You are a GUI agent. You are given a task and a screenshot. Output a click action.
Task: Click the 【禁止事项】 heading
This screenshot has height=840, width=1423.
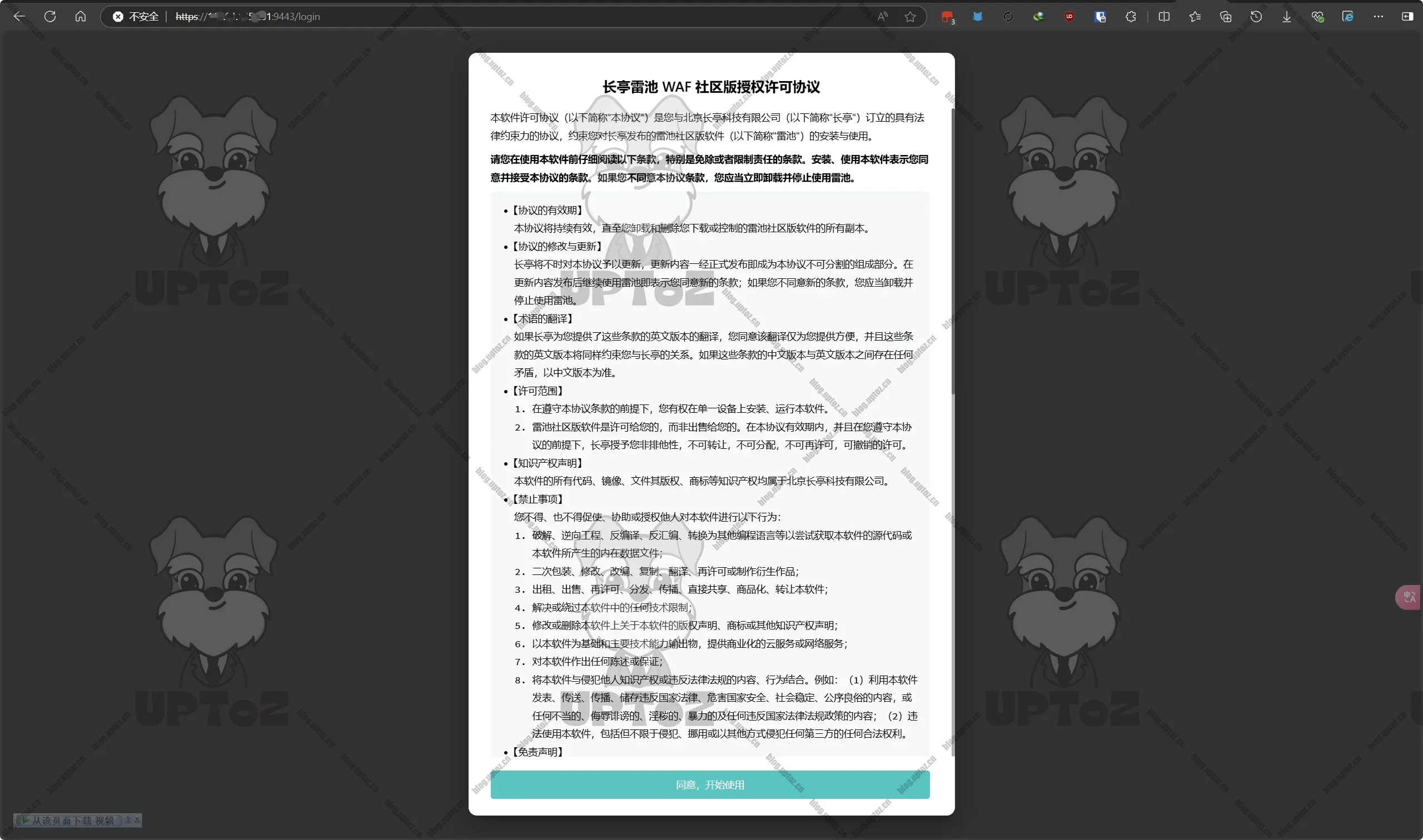(x=538, y=499)
